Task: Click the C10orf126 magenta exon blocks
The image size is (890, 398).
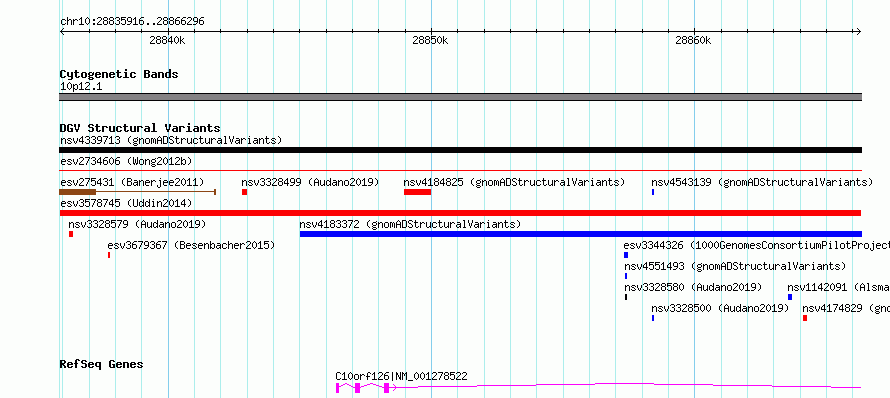Action: pyautogui.click(x=363, y=388)
